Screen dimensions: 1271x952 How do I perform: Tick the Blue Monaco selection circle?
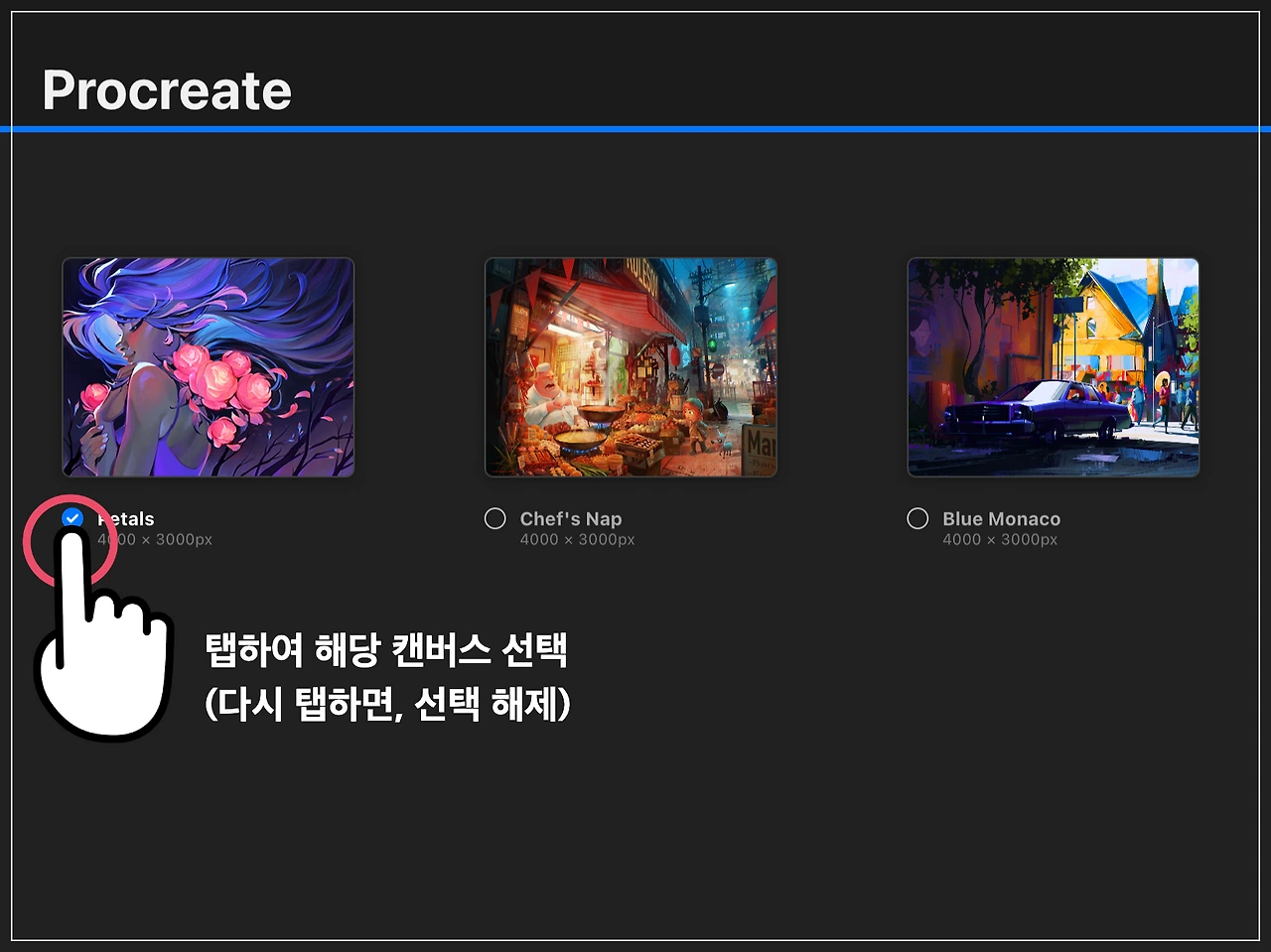[x=918, y=518]
